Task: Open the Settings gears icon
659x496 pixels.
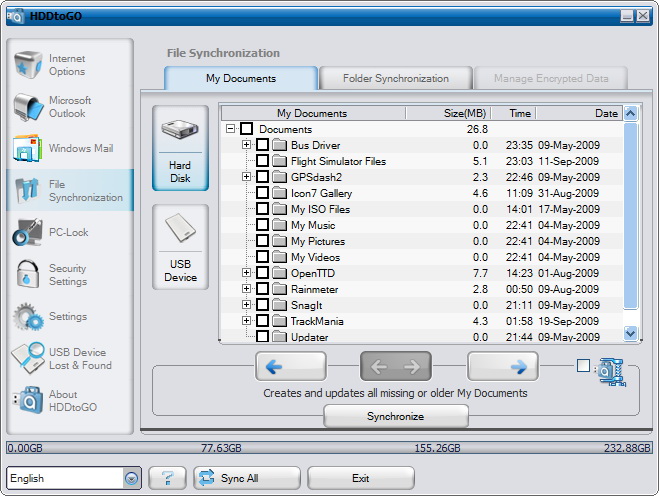Action: pos(28,316)
